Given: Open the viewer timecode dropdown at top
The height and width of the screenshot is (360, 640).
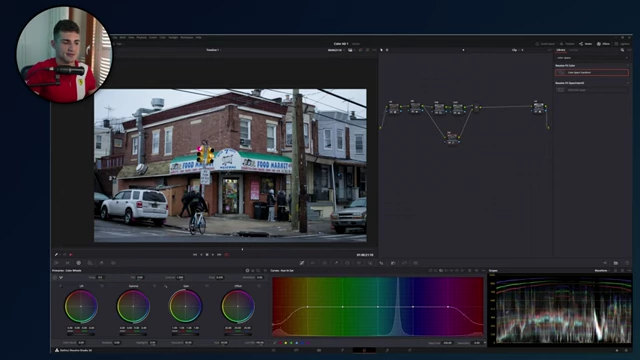Looking at the screenshot, I should [x=336, y=50].
